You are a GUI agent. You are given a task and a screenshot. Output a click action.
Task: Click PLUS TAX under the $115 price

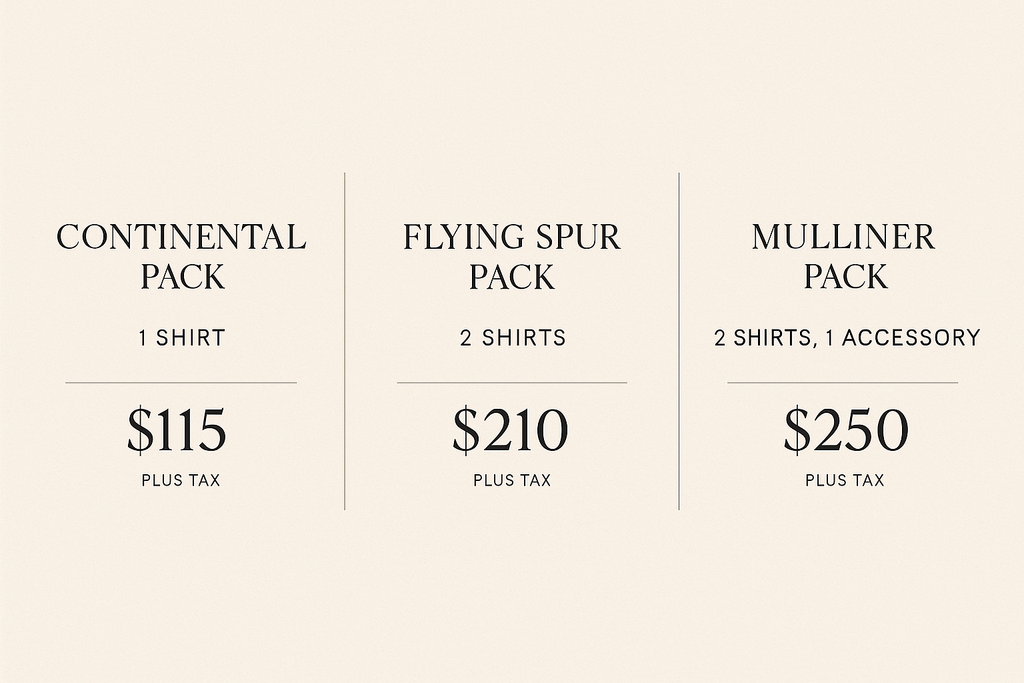(181, 480)
